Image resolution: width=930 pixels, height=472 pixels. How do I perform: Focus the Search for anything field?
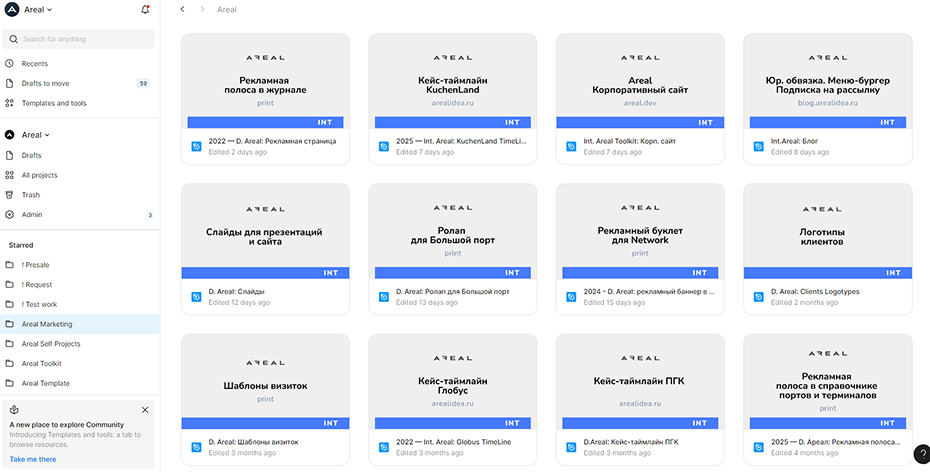tap(85, 39)
